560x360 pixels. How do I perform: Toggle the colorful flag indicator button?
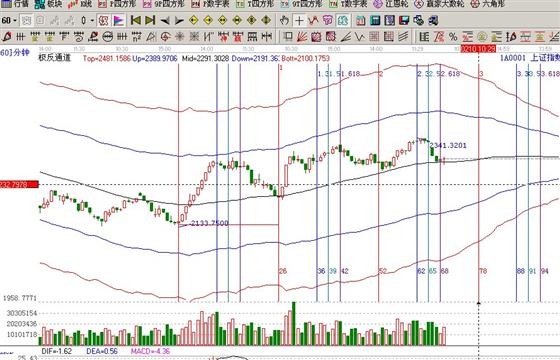coord(119,20)
